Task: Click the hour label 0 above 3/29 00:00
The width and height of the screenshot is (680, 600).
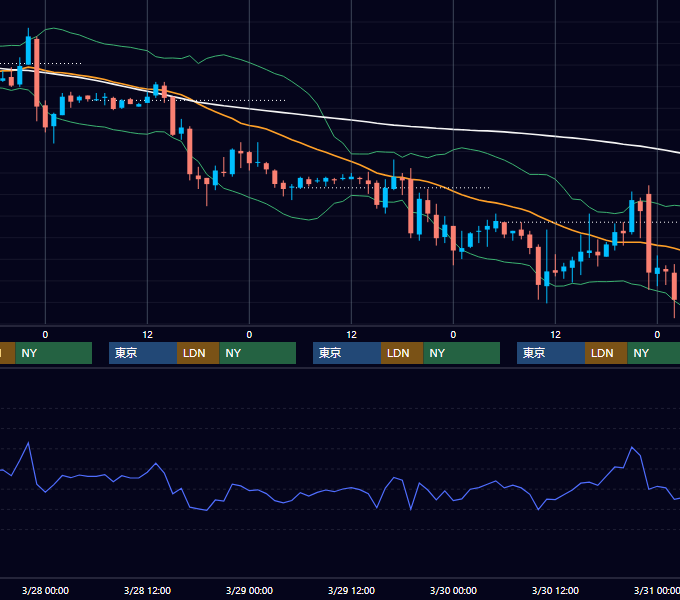Action: pyautogui.click(x=249, y=335)
